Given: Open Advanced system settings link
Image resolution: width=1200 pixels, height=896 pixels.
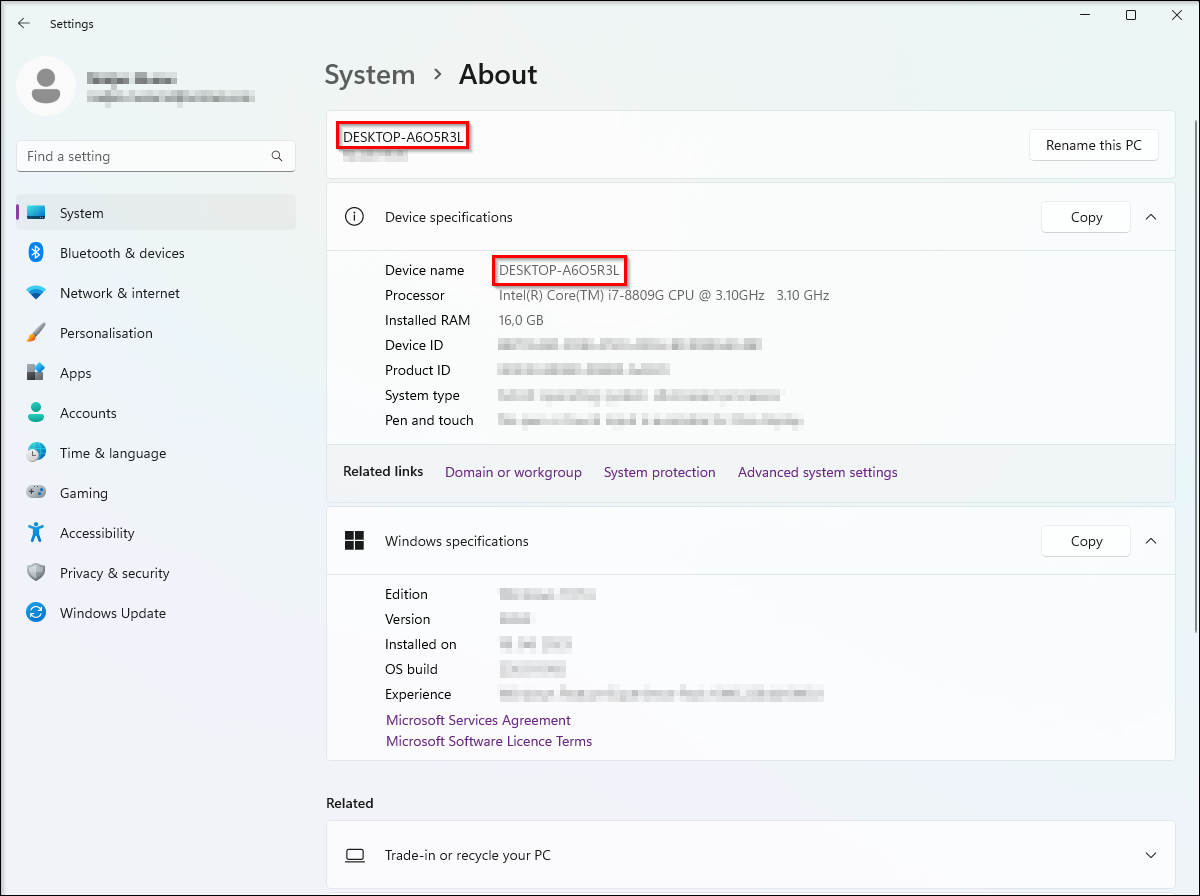Looking at the screenshot, I should pyautogui.click(x=817, y=472).
